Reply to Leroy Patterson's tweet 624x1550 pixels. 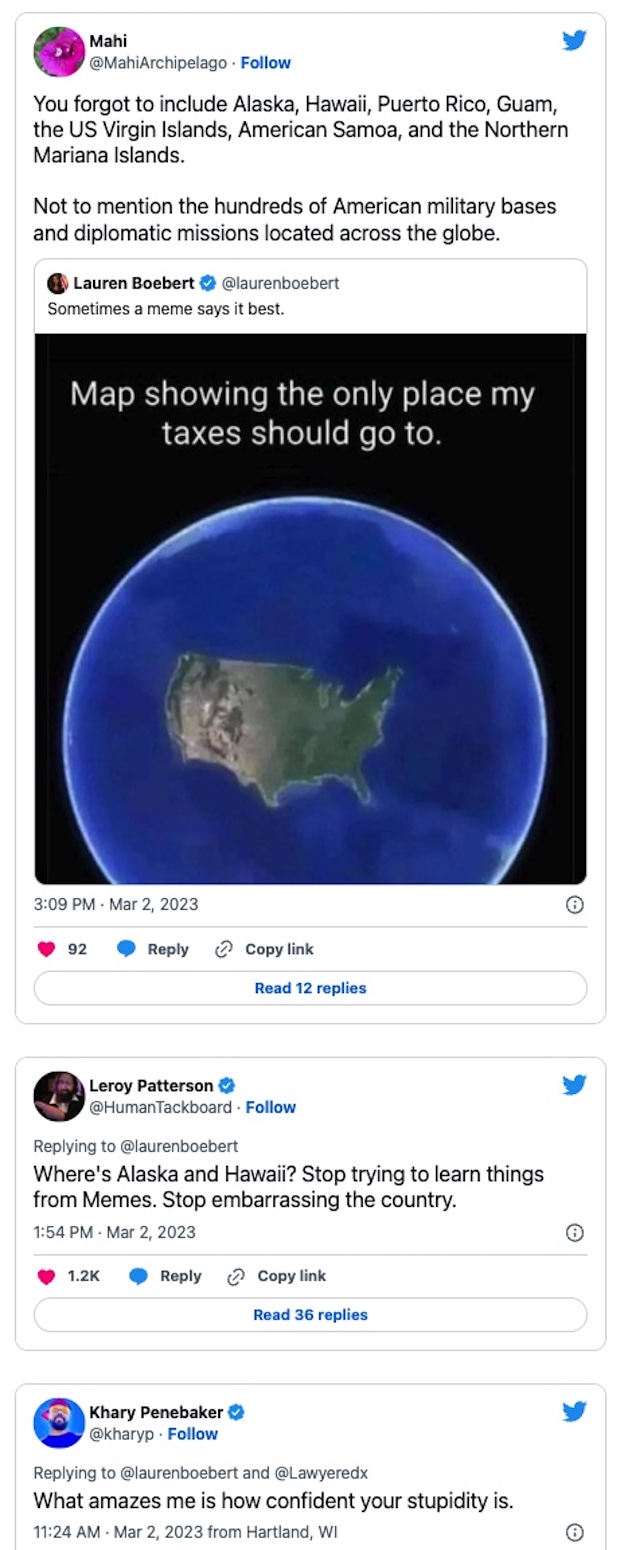[x=166, y=1276]
